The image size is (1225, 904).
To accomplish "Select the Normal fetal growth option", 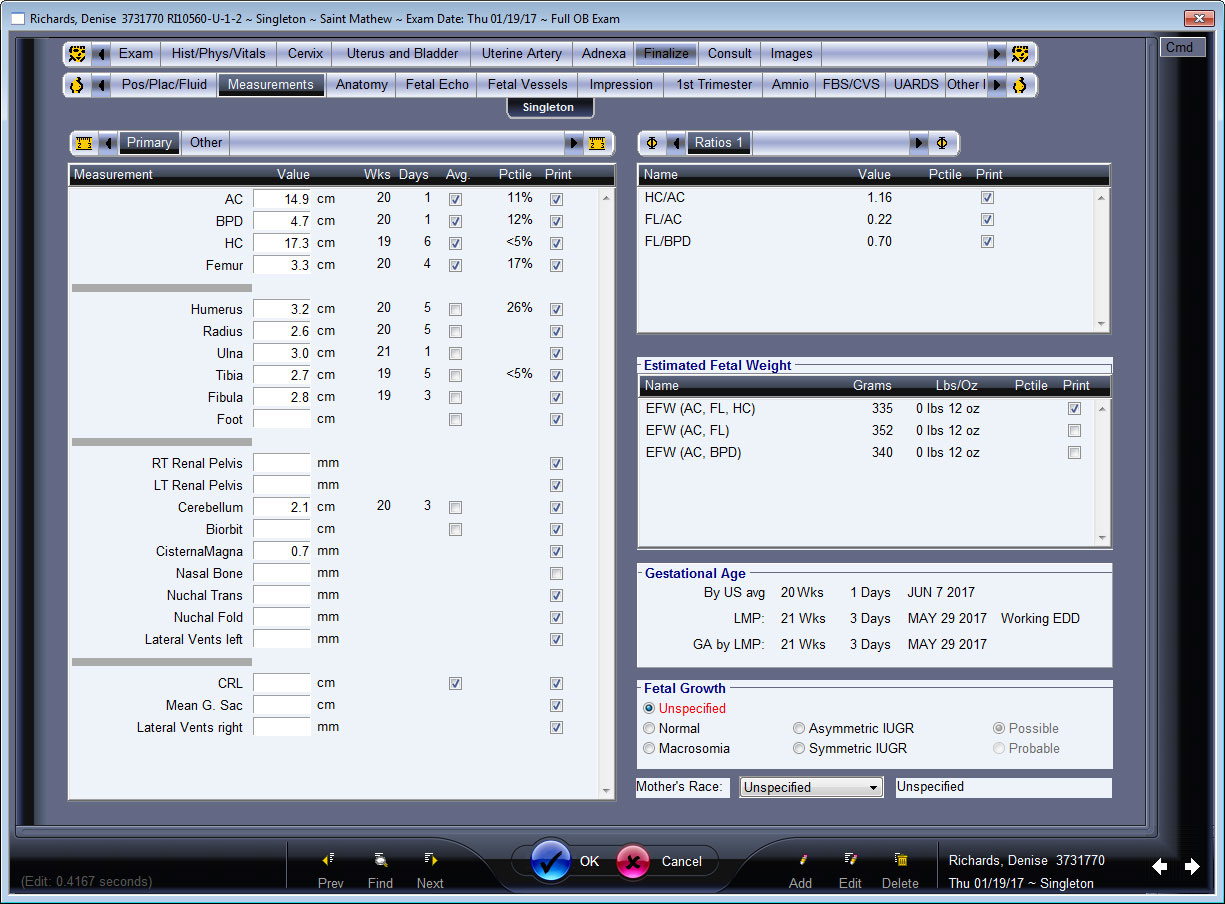I will [650, 728].
